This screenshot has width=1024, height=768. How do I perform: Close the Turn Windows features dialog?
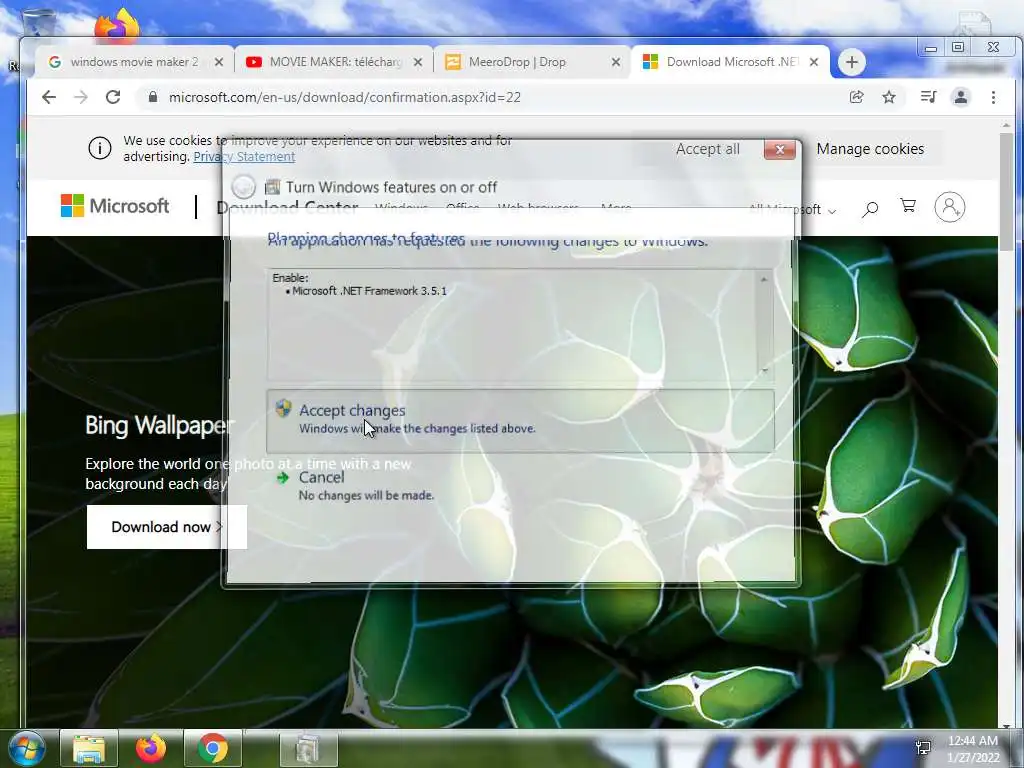coord(780,150)
